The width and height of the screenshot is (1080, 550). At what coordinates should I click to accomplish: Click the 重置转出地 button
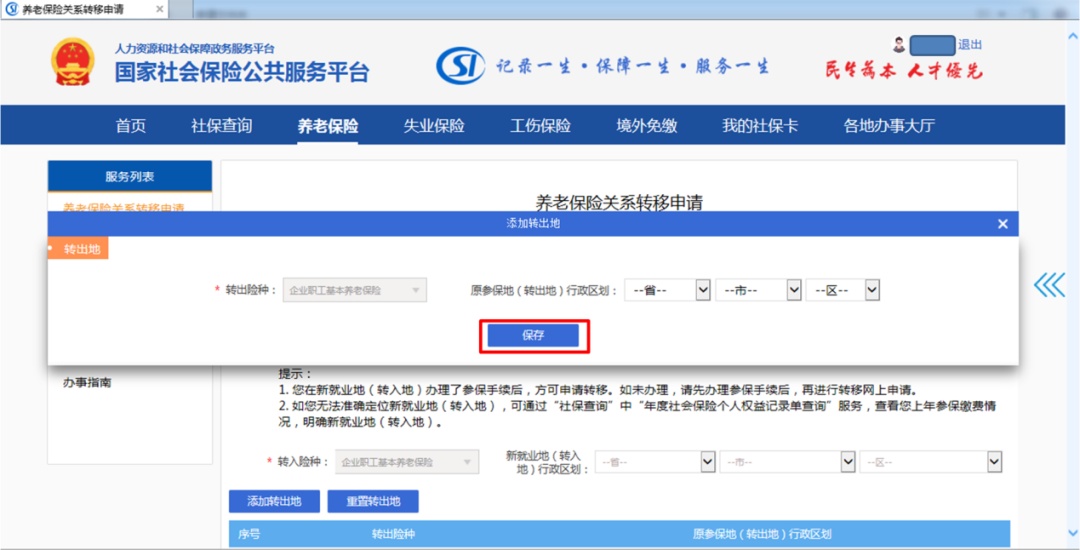(373, 501)
